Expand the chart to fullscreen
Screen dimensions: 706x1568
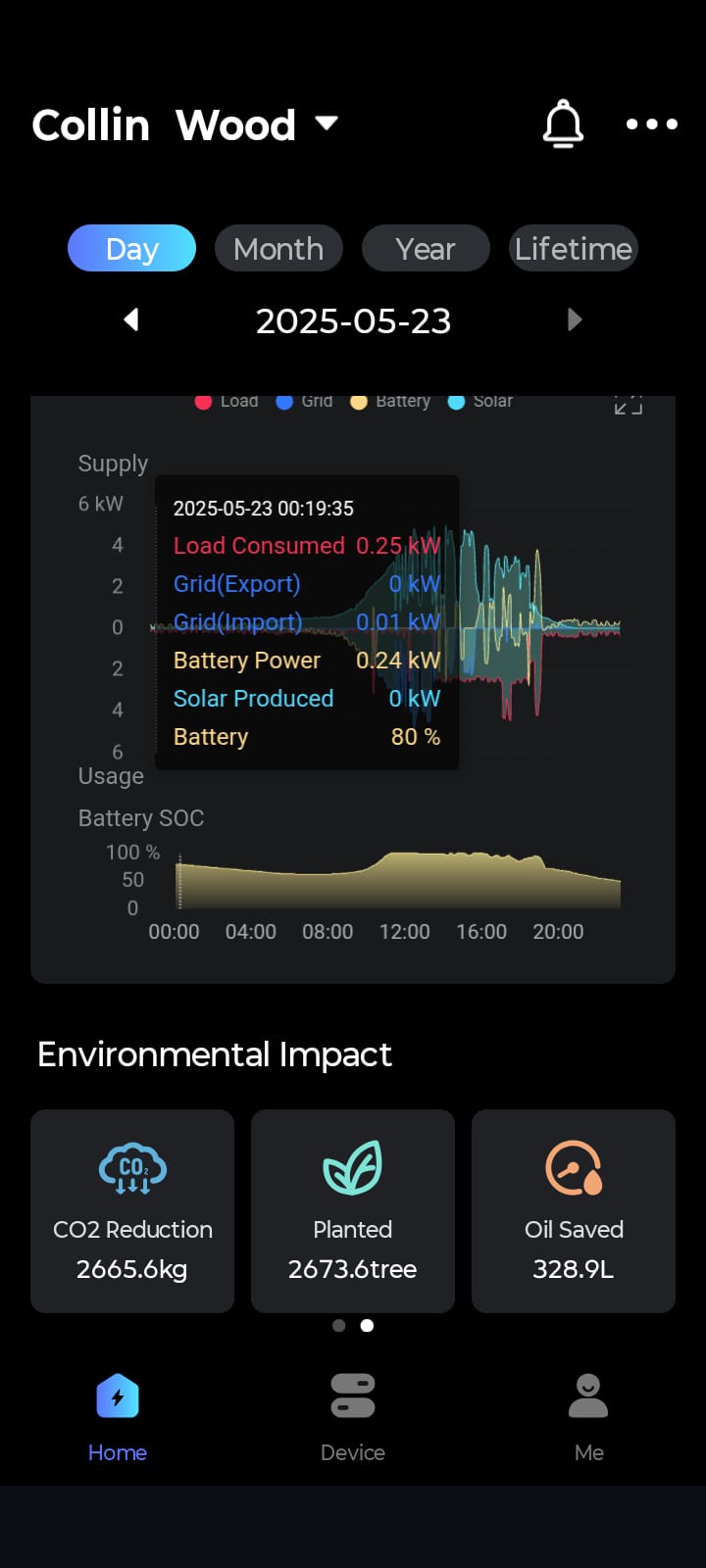point(628,405)
